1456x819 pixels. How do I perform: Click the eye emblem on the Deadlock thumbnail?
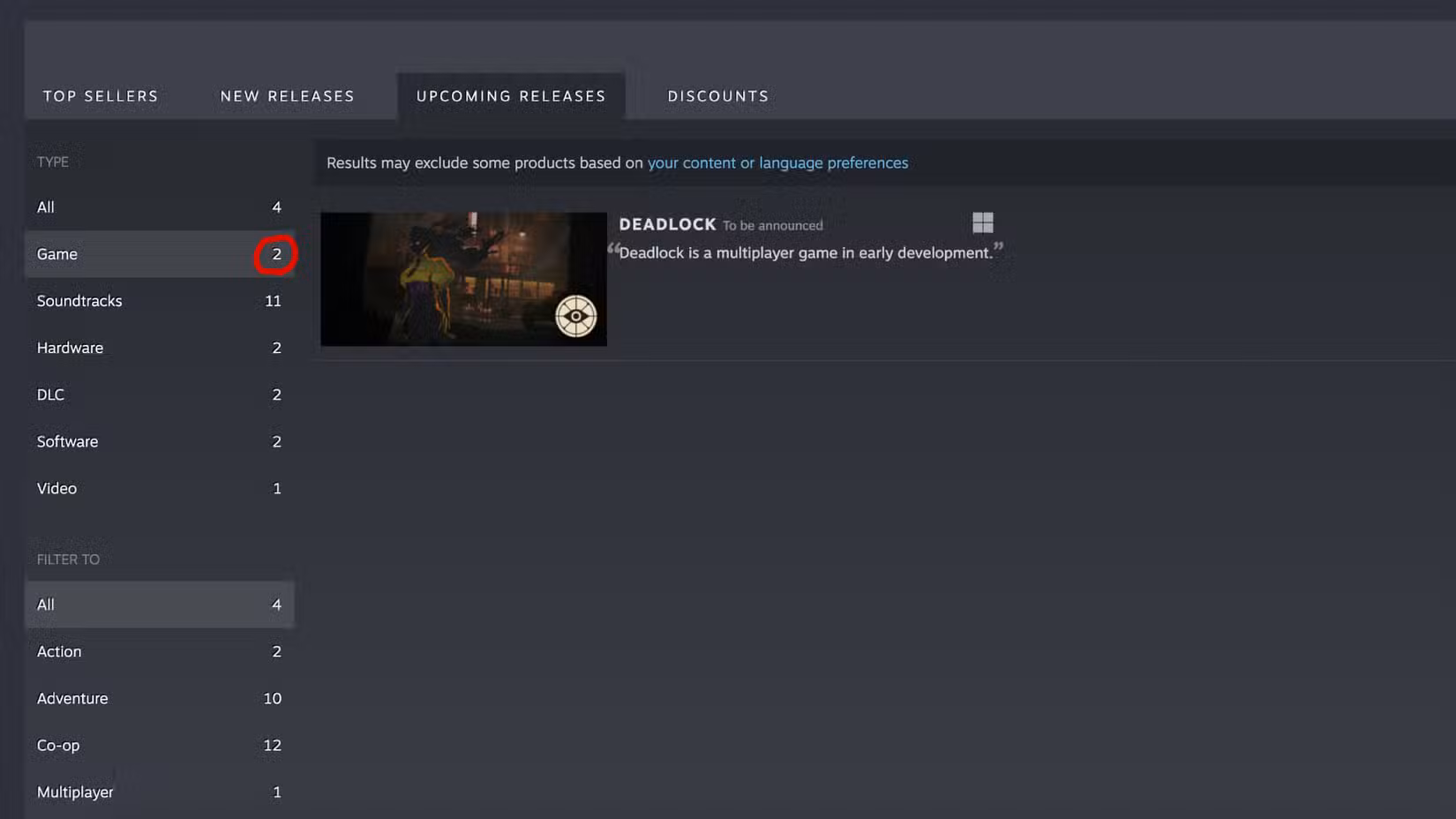[575, 316]
